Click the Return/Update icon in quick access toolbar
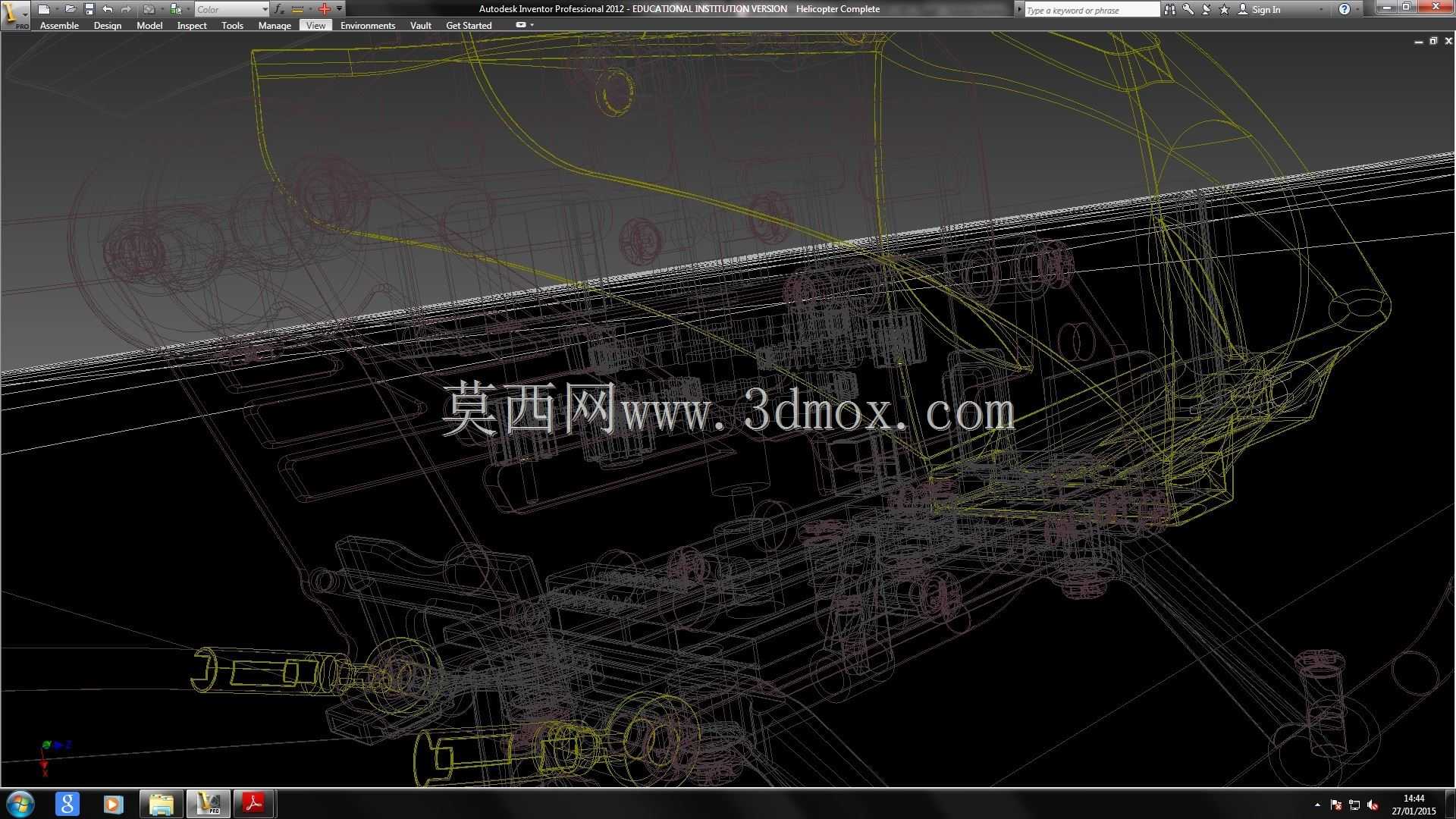 pyautogui.click(x=149, y=9)
